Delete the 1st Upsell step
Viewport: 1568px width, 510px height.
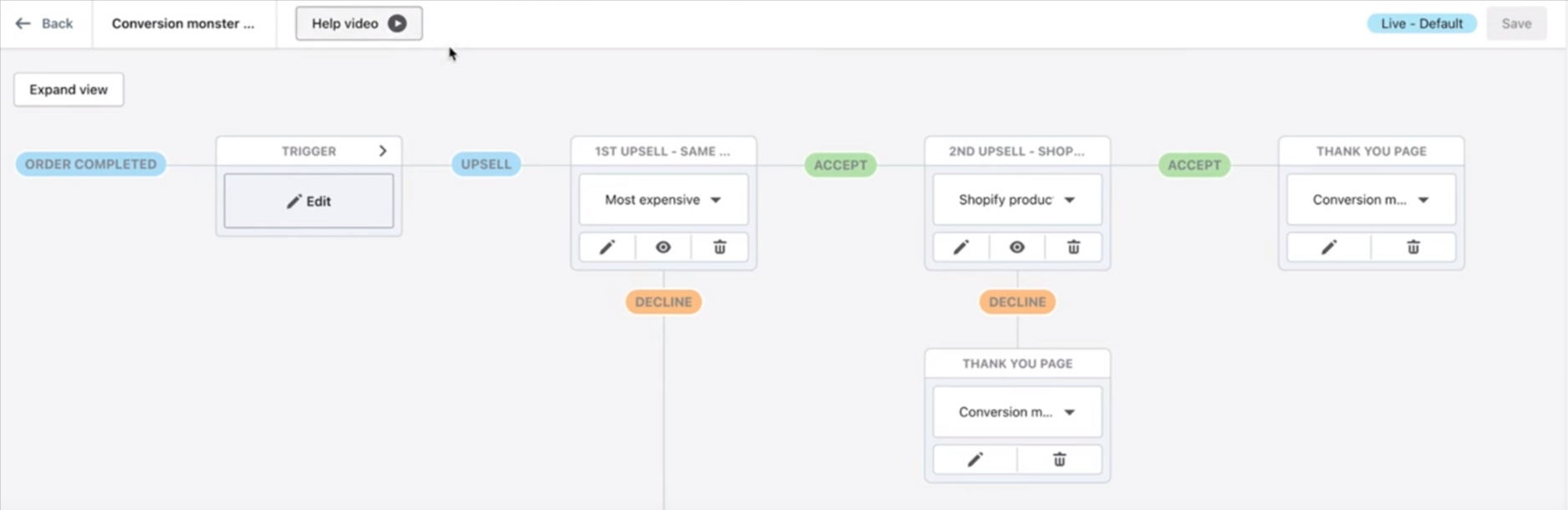point(720,247)
